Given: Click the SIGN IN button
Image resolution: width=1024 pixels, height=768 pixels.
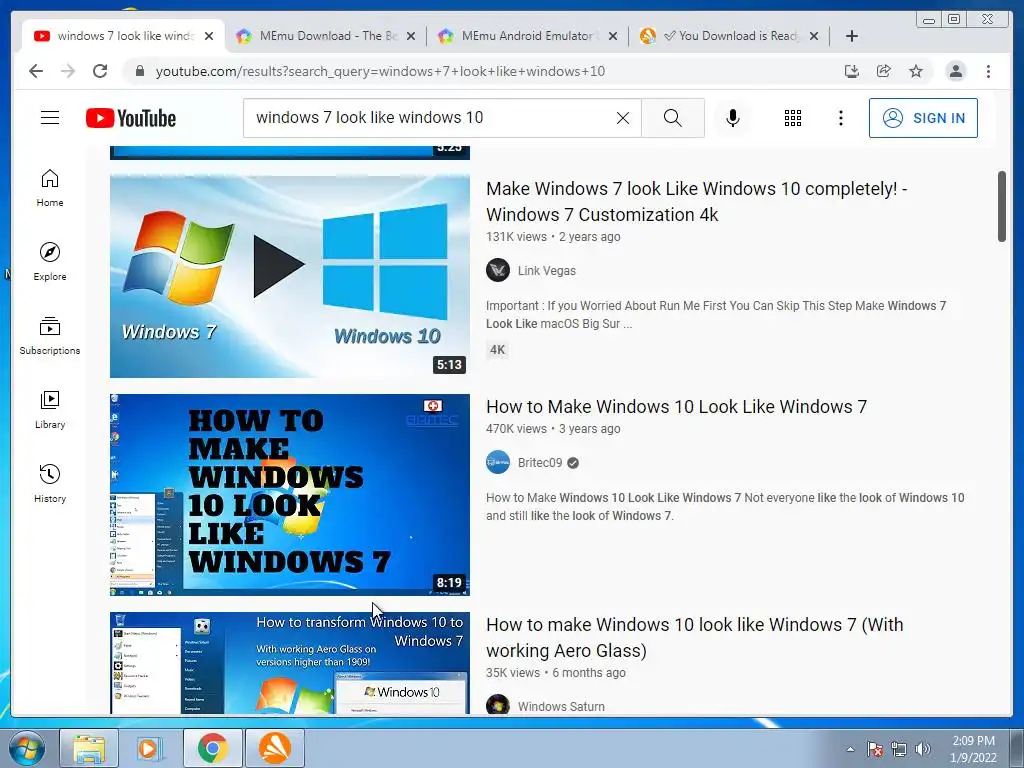Looking at the screenshot, I should click(923, 118).
